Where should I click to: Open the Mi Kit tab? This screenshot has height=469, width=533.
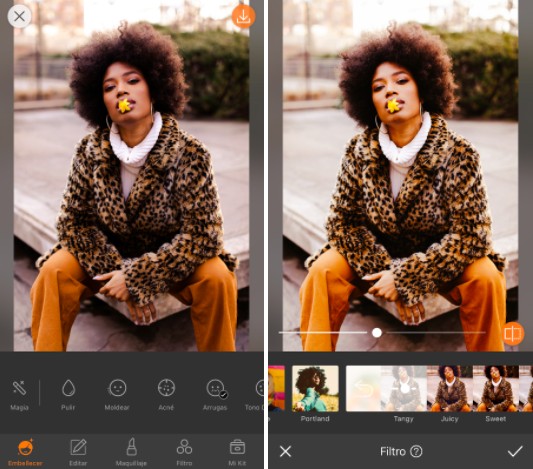tap(237, 452)
